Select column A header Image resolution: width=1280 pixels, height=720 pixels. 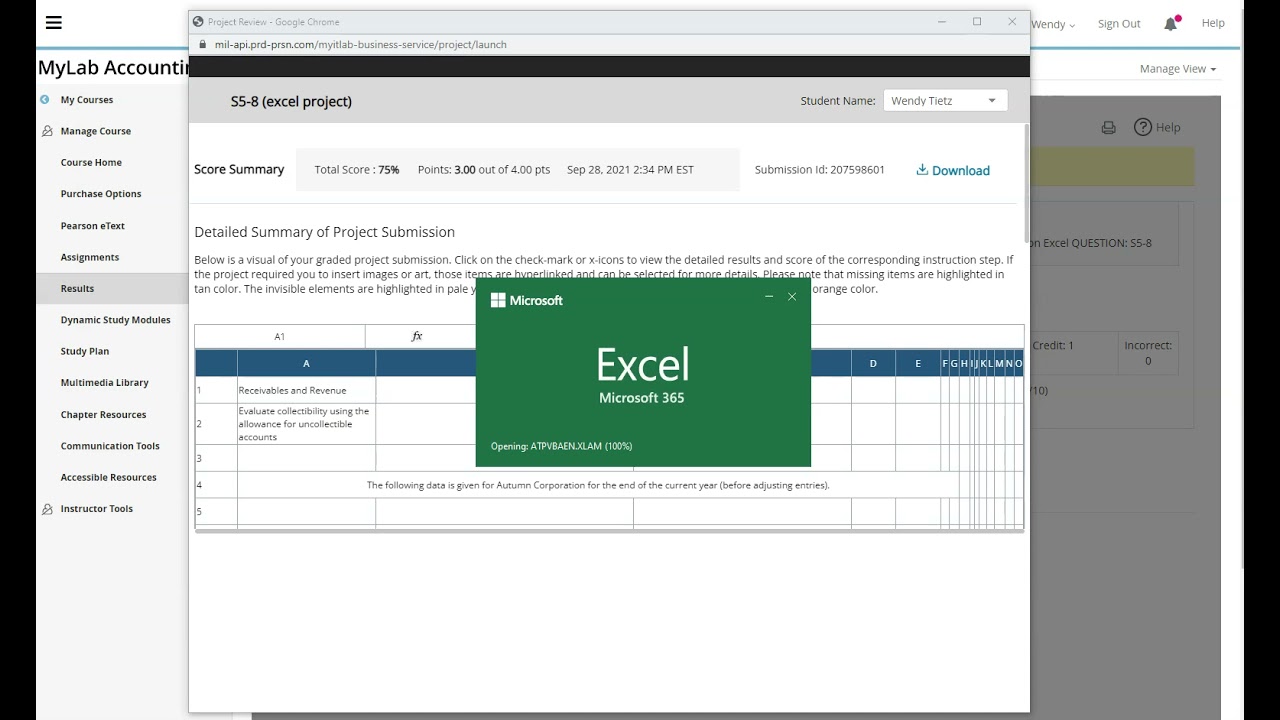[x=306, y=363]
